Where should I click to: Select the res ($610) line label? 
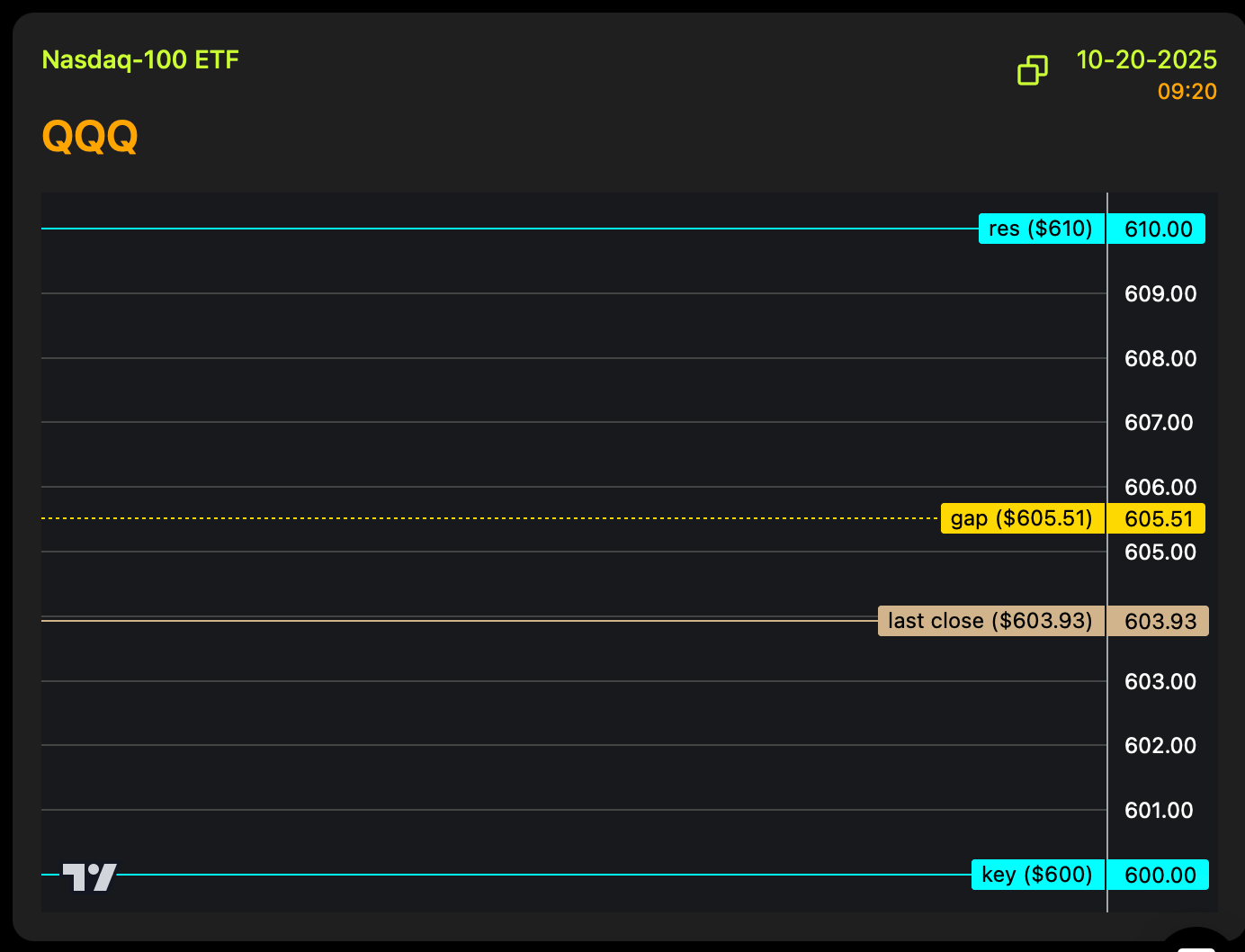coord(1041,229)
